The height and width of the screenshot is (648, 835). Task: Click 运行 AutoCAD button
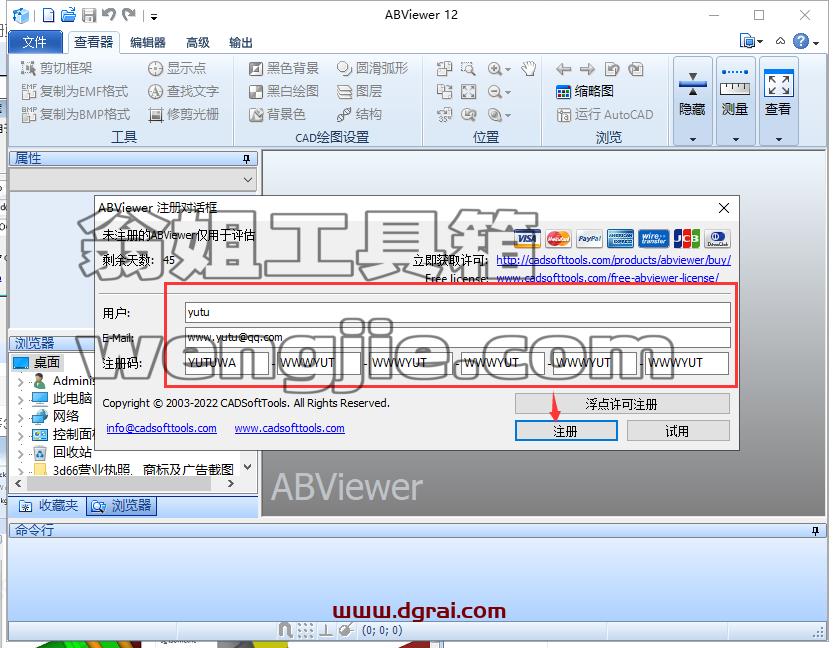click(x=604, y=114)
